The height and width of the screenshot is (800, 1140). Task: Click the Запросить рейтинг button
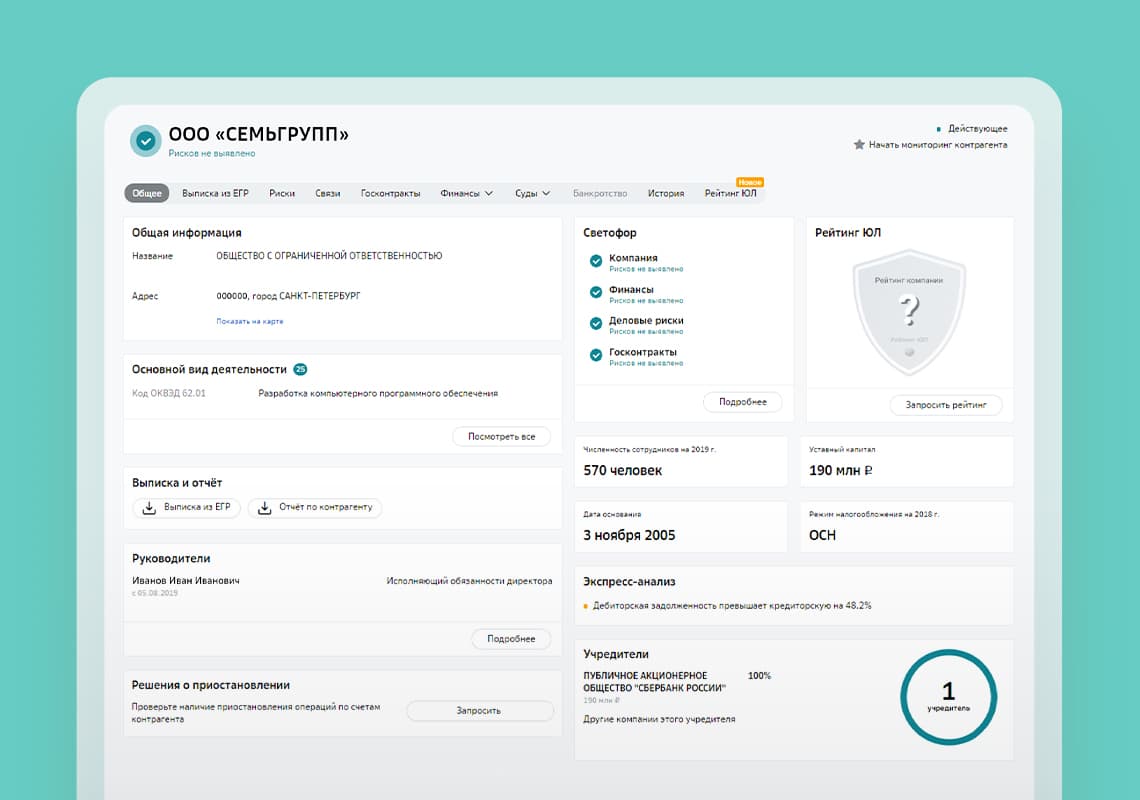(946, 405)
